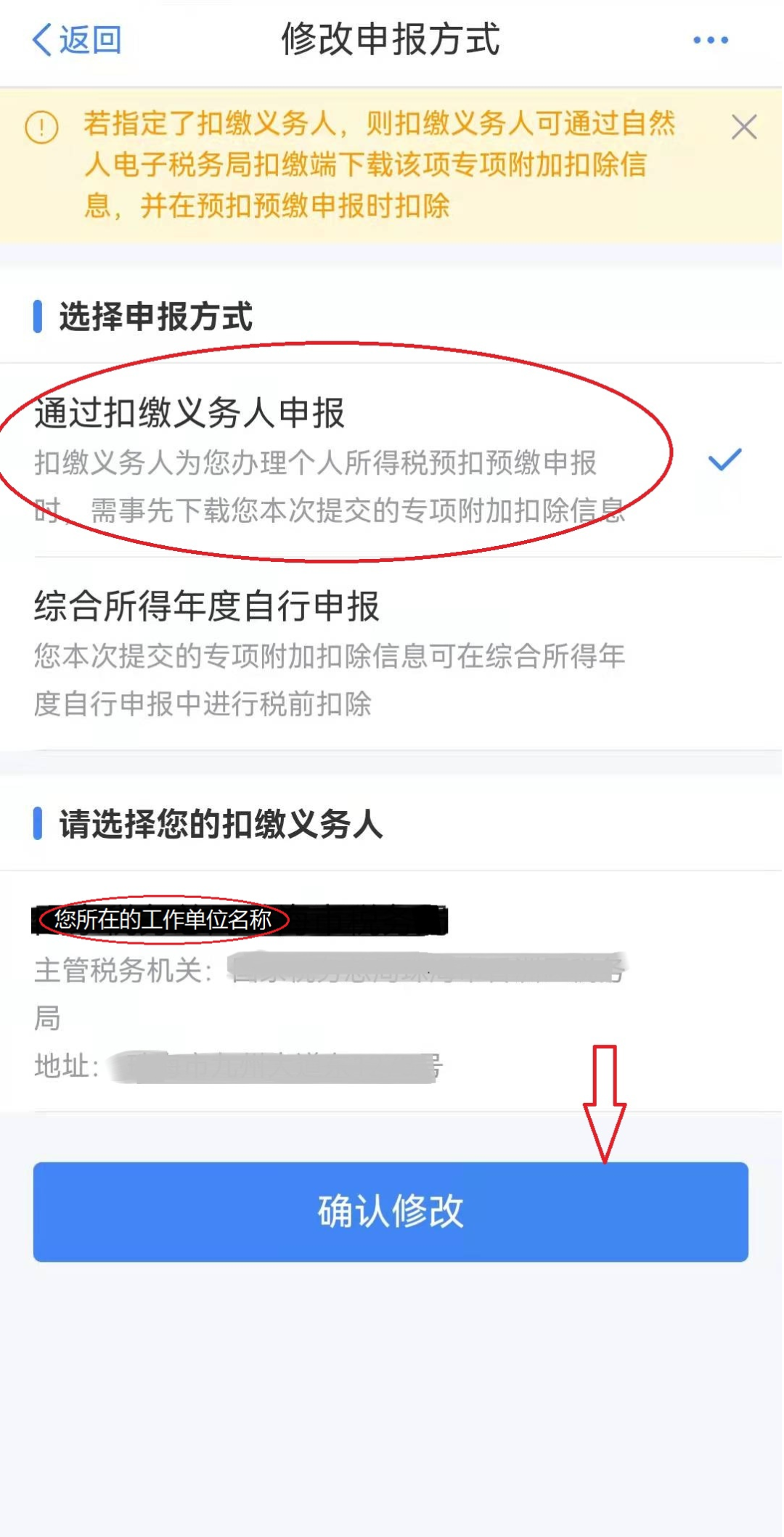Tap description under 综合所得年度自行申报
The image size is (784, 1537).
coord(330,680)
